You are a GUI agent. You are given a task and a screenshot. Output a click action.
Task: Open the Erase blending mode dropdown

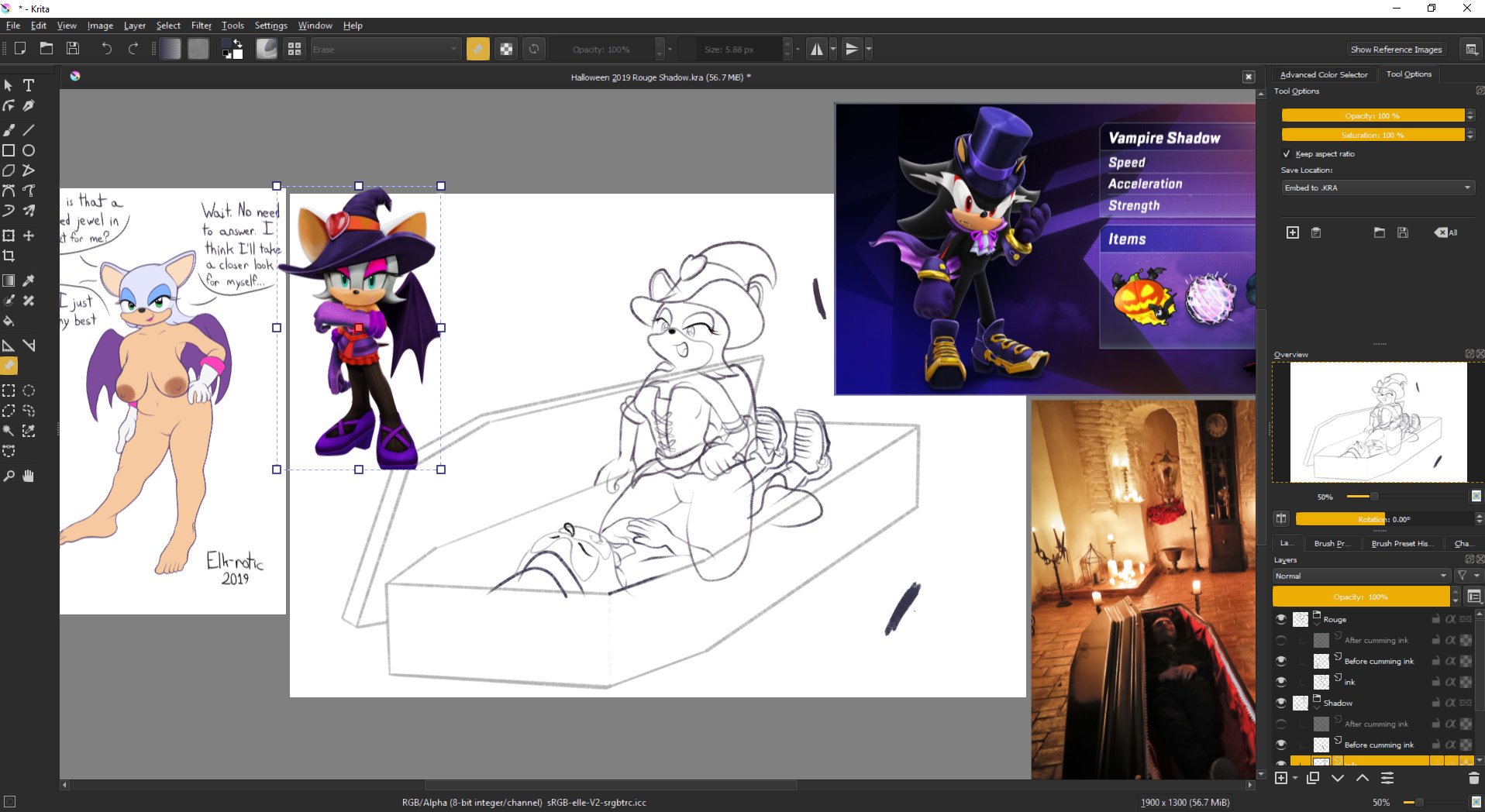pyautogui.click(x=384, y=49)
